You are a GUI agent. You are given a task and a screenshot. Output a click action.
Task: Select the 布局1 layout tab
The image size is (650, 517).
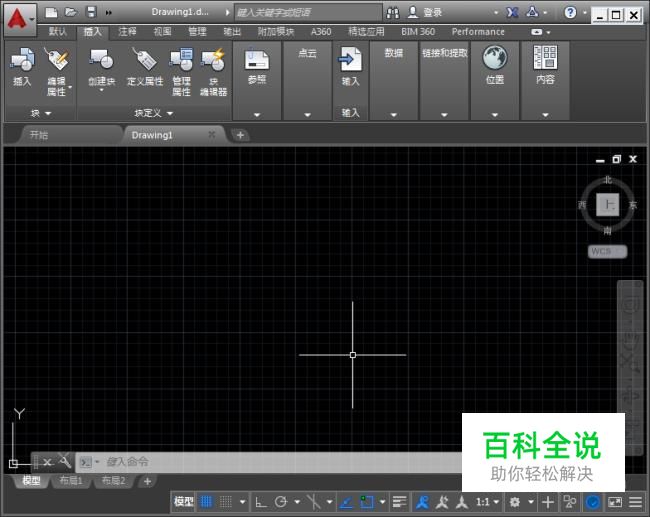(x=71, y=481)
